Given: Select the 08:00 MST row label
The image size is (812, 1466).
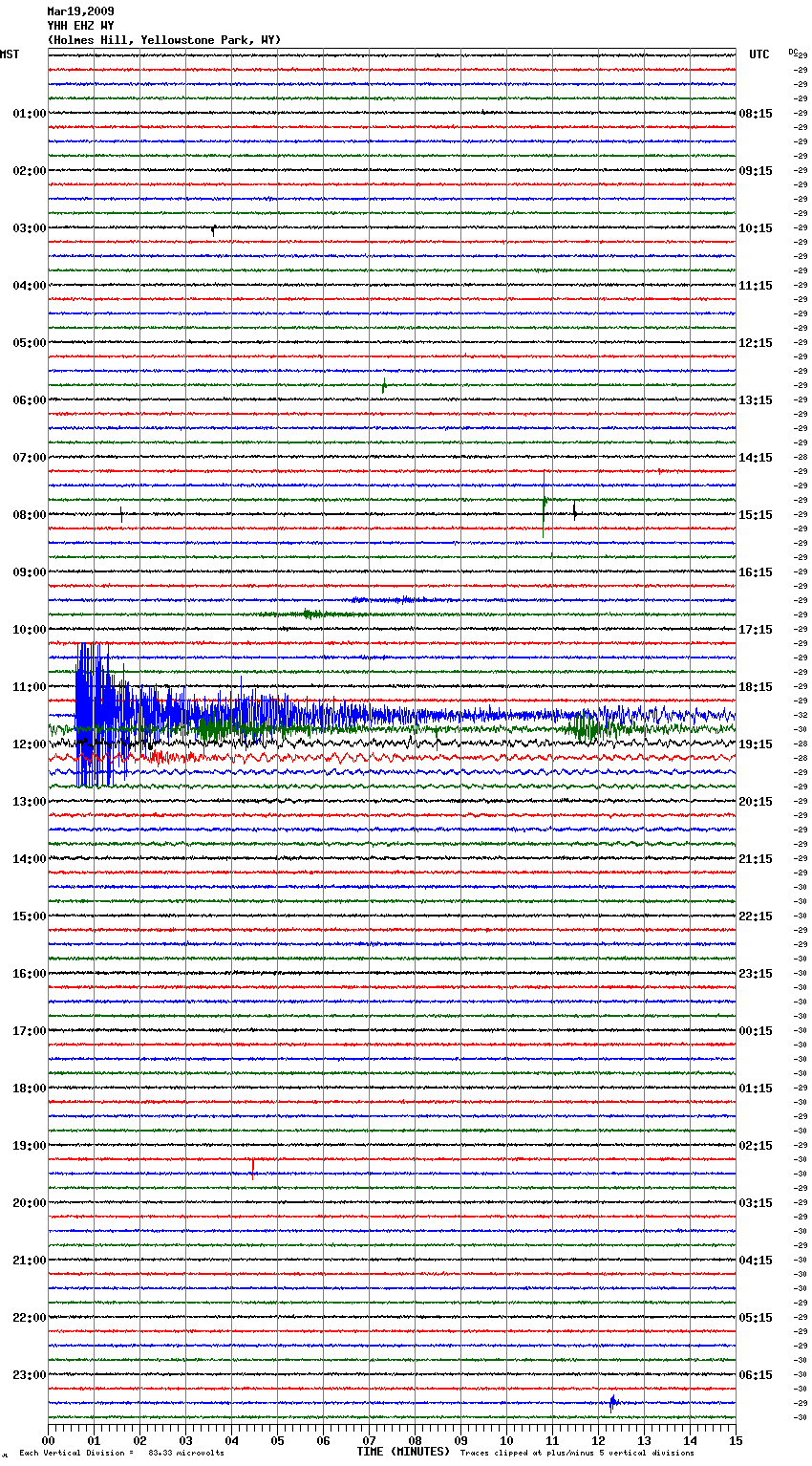Looking at the screenshot, I should (x=29, y=515).
